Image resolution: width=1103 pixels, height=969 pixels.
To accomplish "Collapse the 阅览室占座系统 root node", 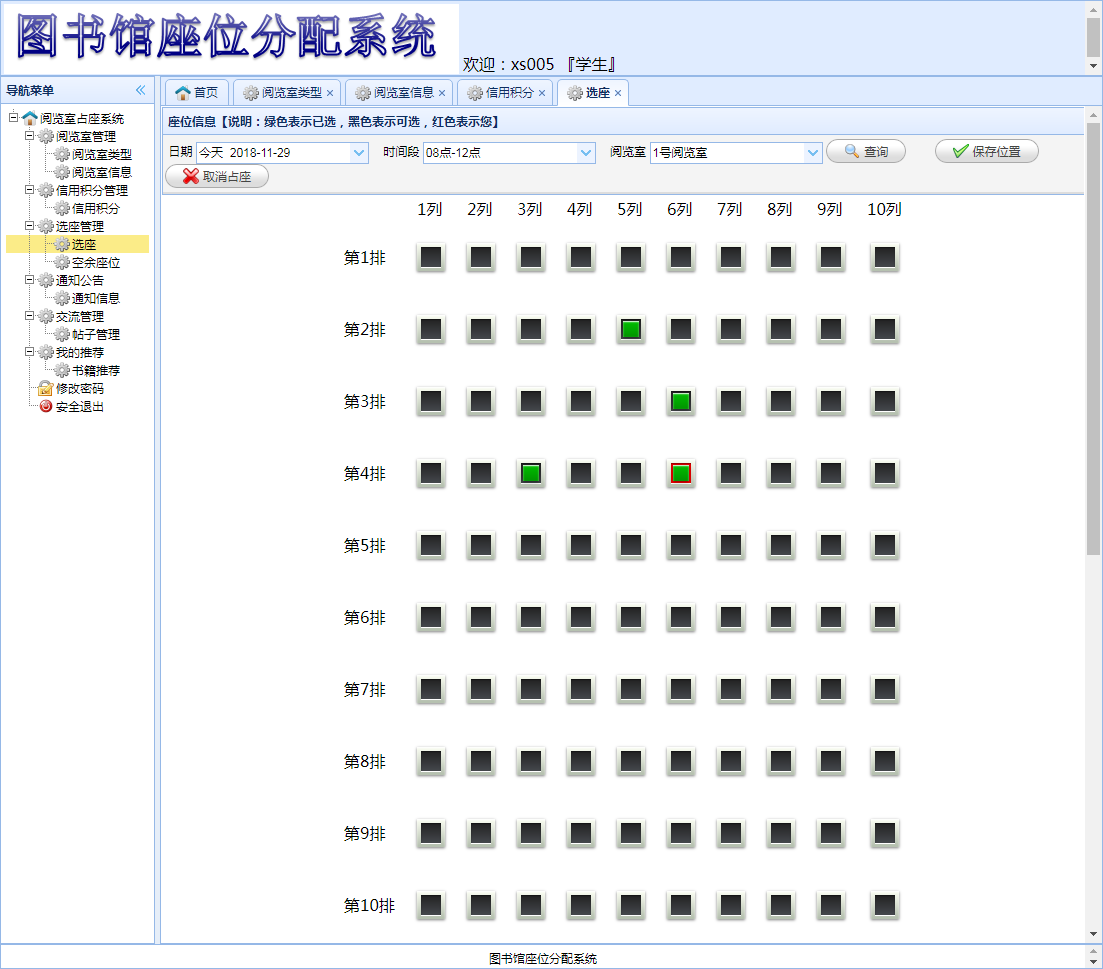I will (13, 117).
